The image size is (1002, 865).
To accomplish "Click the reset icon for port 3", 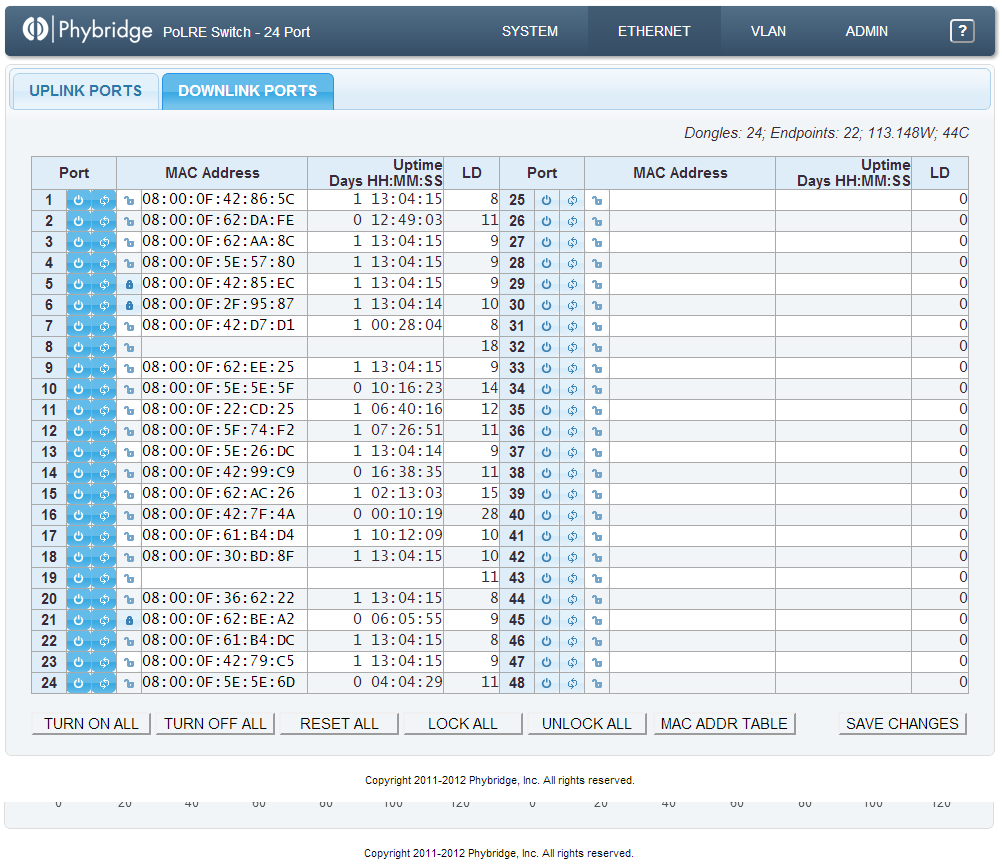I will [x=104, y=242].
